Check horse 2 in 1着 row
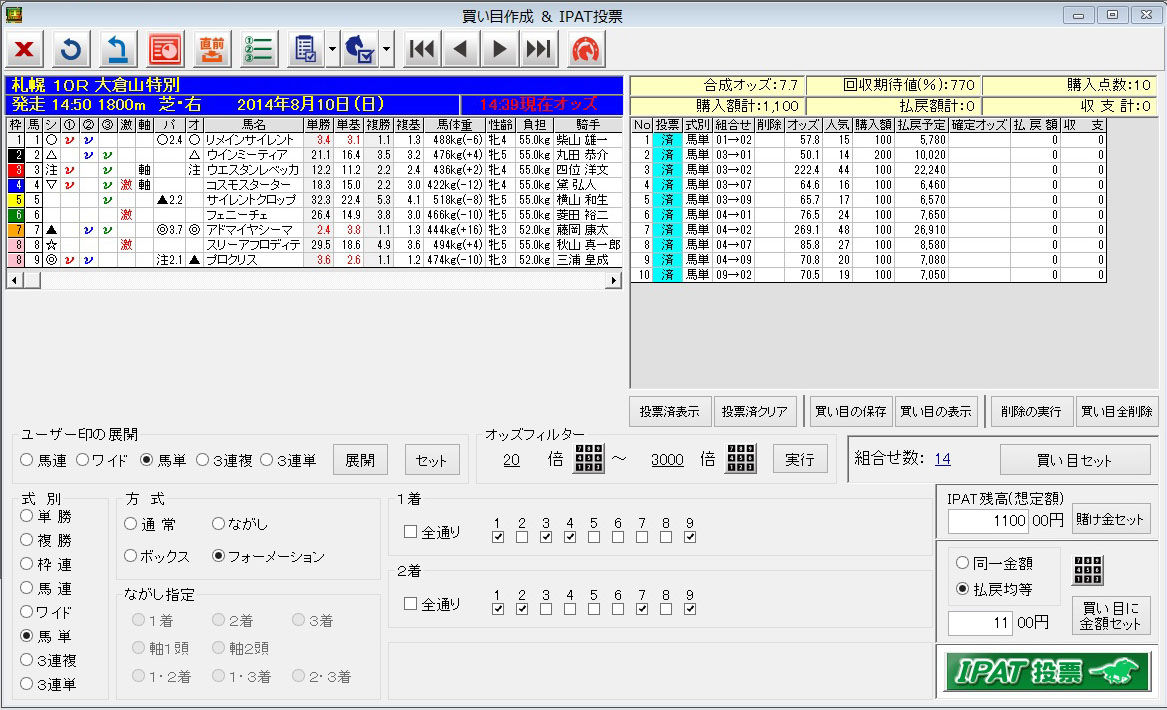The width and height of the screenshot is (1167, 710). [522, 537]
